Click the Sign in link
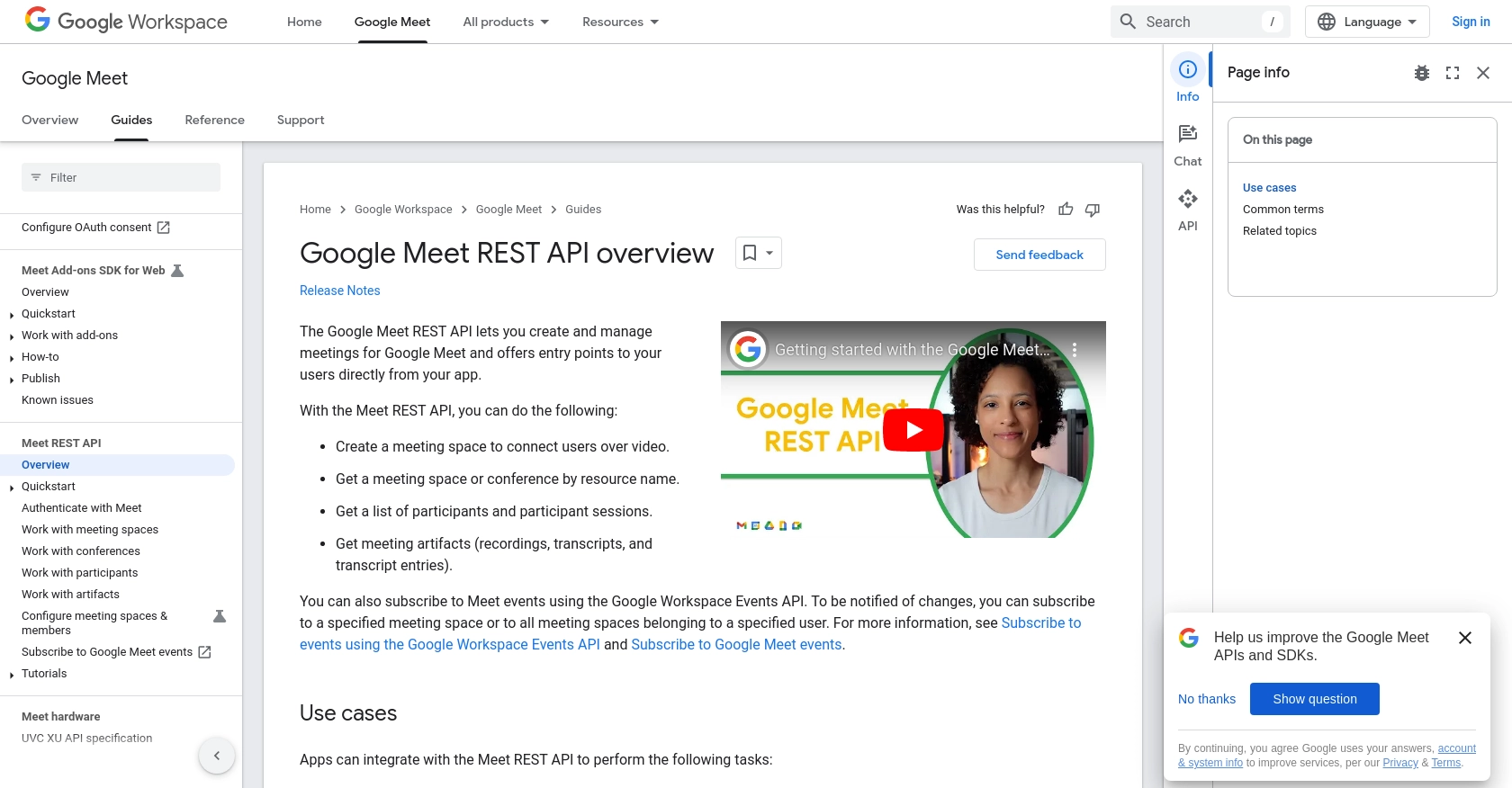Screen dimensions: 1512x788 pyautogui.click(x=1471, y=22)
